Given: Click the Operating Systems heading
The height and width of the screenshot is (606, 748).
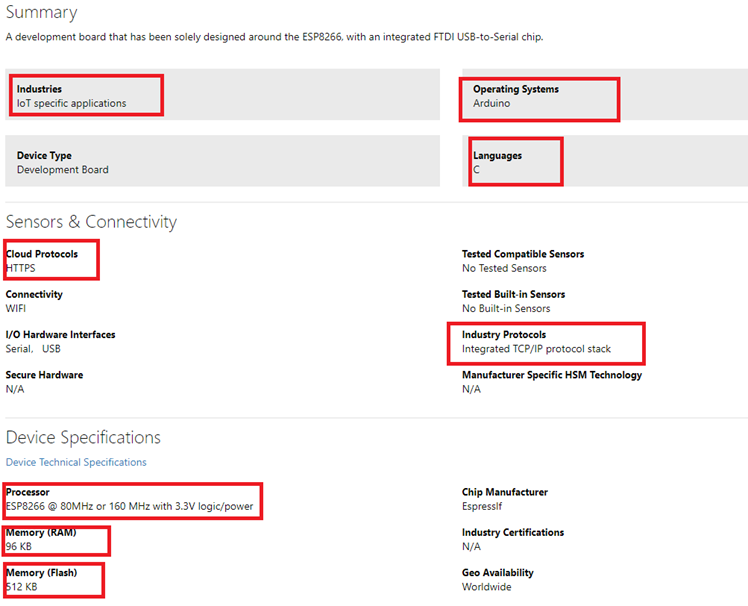Looking at the screenshot, I should tap(516, 89).
